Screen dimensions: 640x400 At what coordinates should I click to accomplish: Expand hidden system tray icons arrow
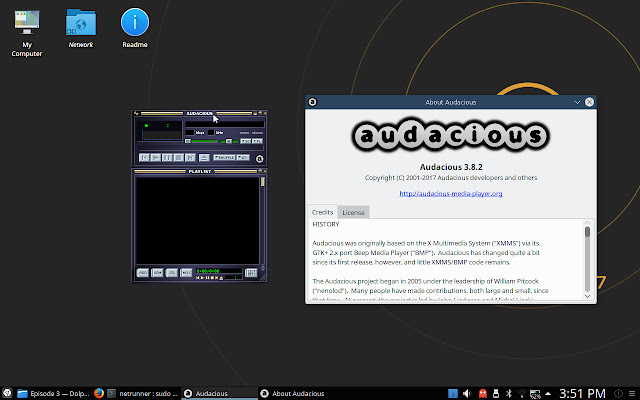coord(548,393)
